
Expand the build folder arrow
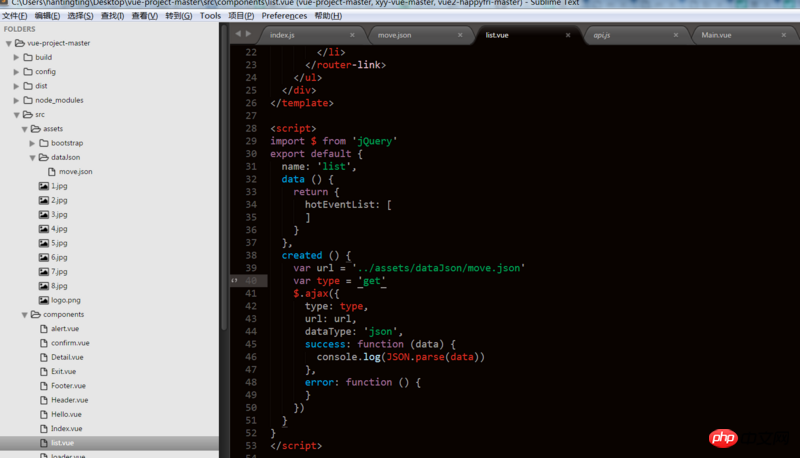click(16, 58)
